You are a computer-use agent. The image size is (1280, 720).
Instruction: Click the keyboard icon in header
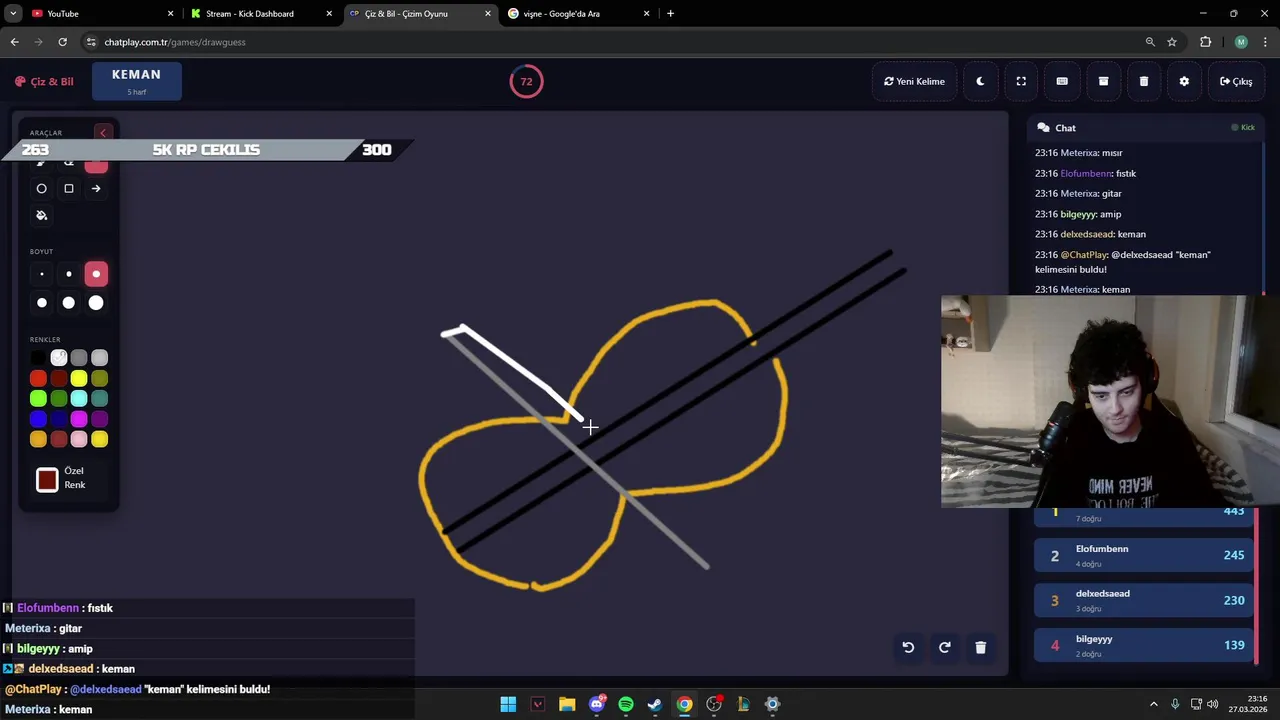pos(1062,81)
